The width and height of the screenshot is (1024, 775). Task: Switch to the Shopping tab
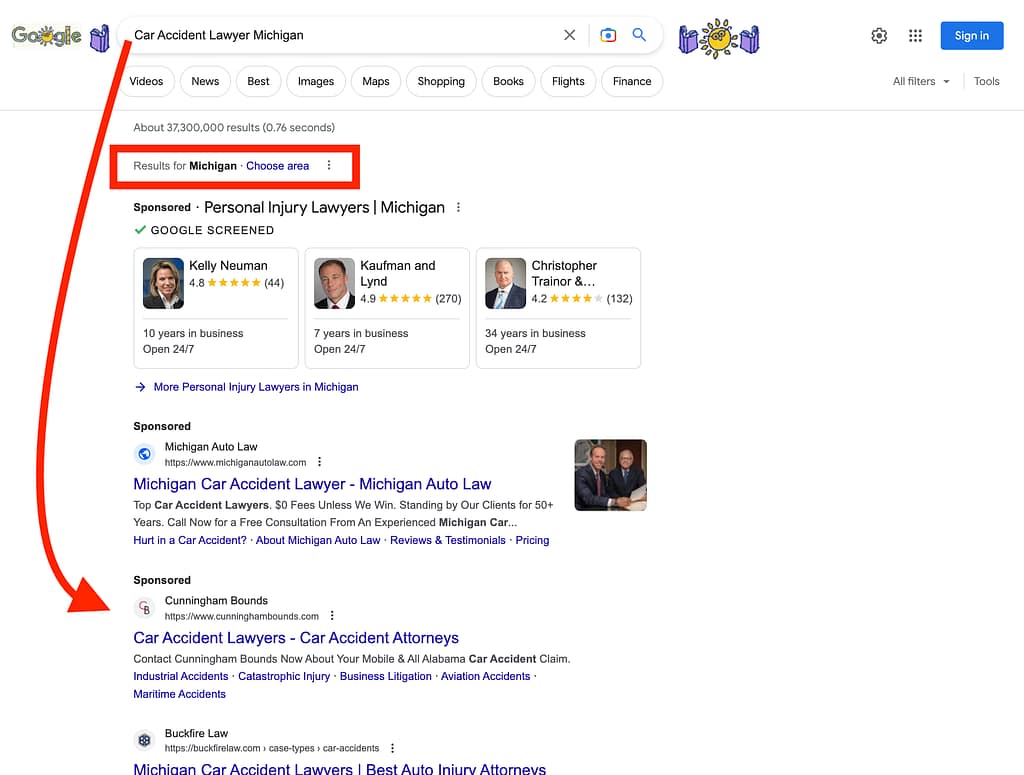tap(441, 81)
